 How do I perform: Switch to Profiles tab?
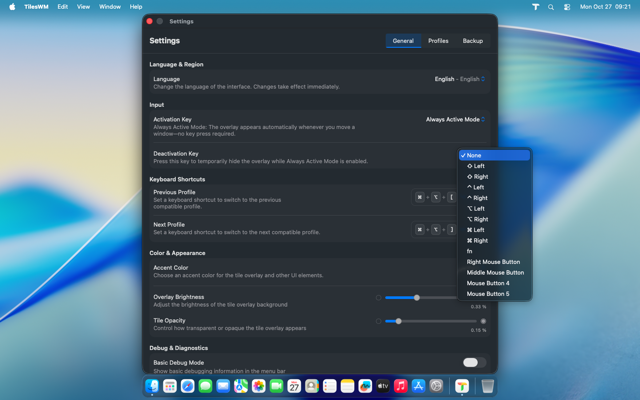[x=438, y=41]
